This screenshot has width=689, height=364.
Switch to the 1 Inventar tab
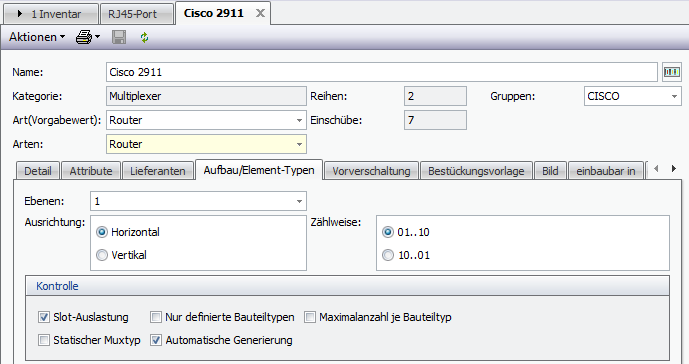click(x=51, y=14)
